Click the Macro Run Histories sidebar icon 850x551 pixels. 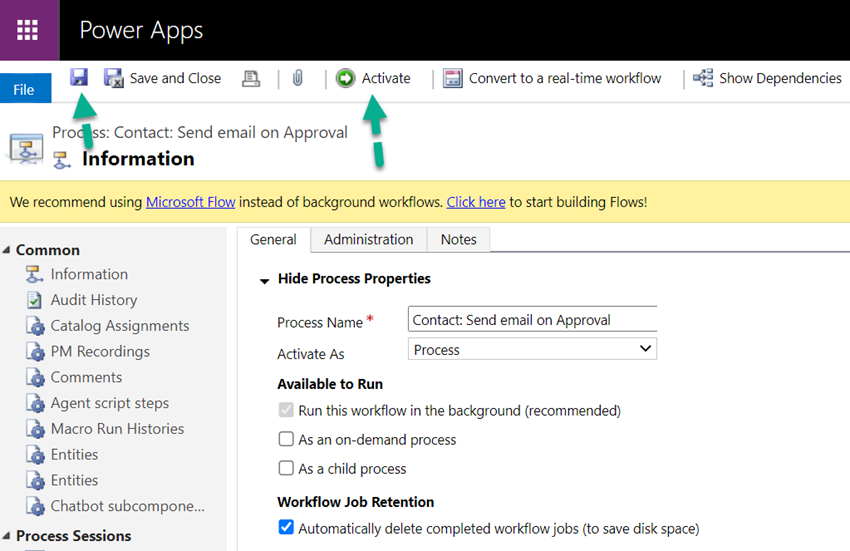(x=35, y=429)
